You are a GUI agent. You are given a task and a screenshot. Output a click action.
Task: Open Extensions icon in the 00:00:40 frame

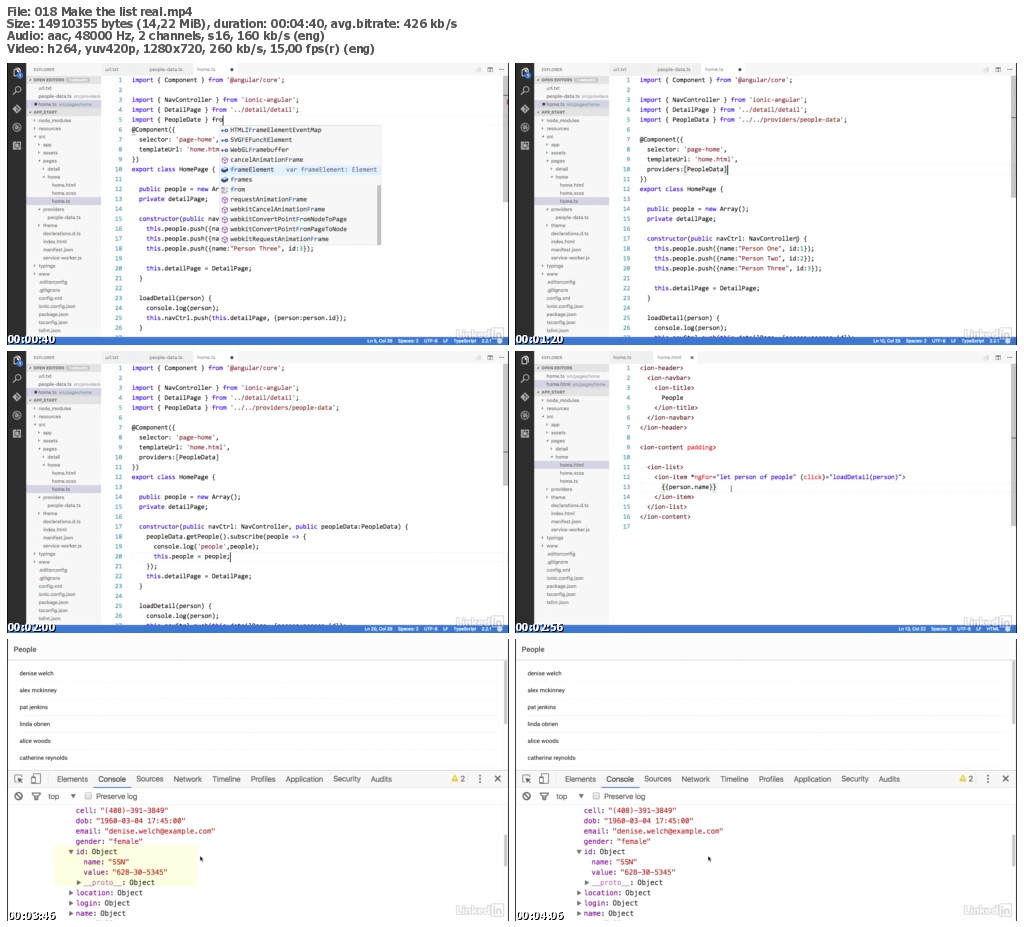tap(17, 145)
